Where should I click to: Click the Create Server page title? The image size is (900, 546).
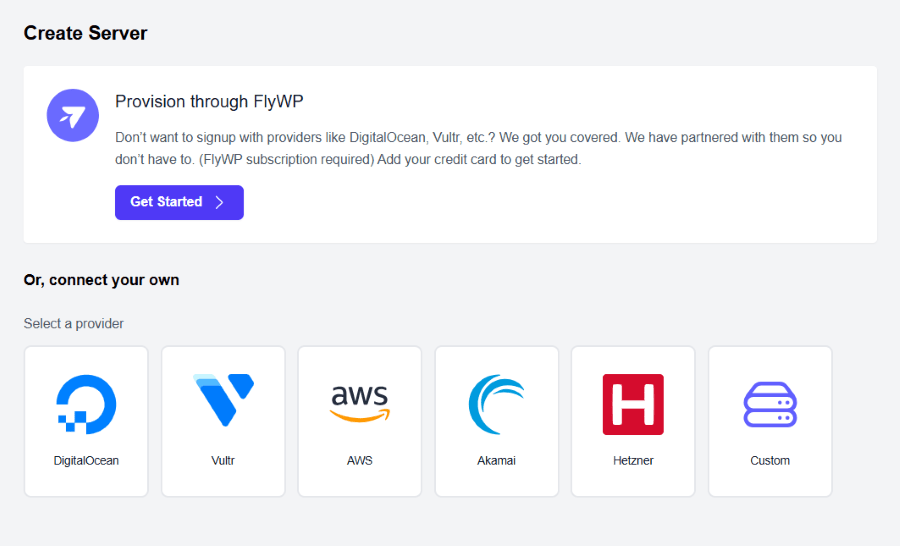(85, 33)
